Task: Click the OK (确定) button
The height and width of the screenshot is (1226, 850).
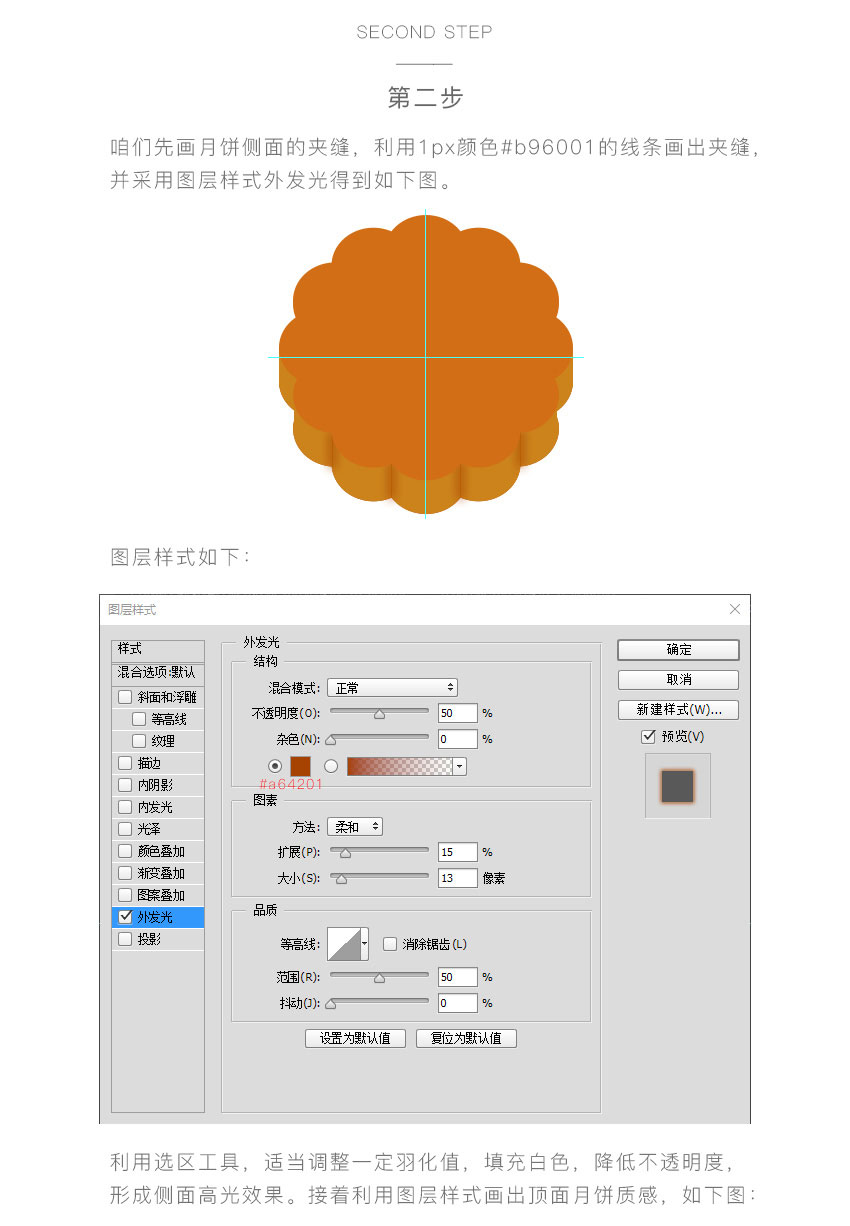Action: click(x=678, y=650)
